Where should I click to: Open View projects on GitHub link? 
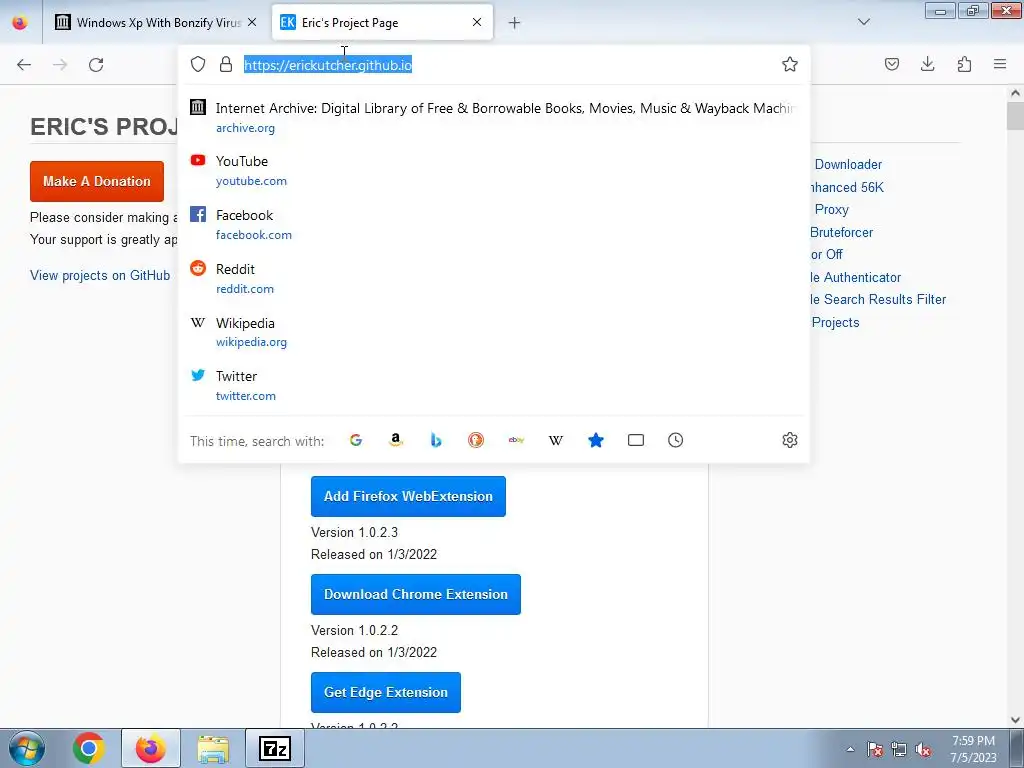[100, 275]
